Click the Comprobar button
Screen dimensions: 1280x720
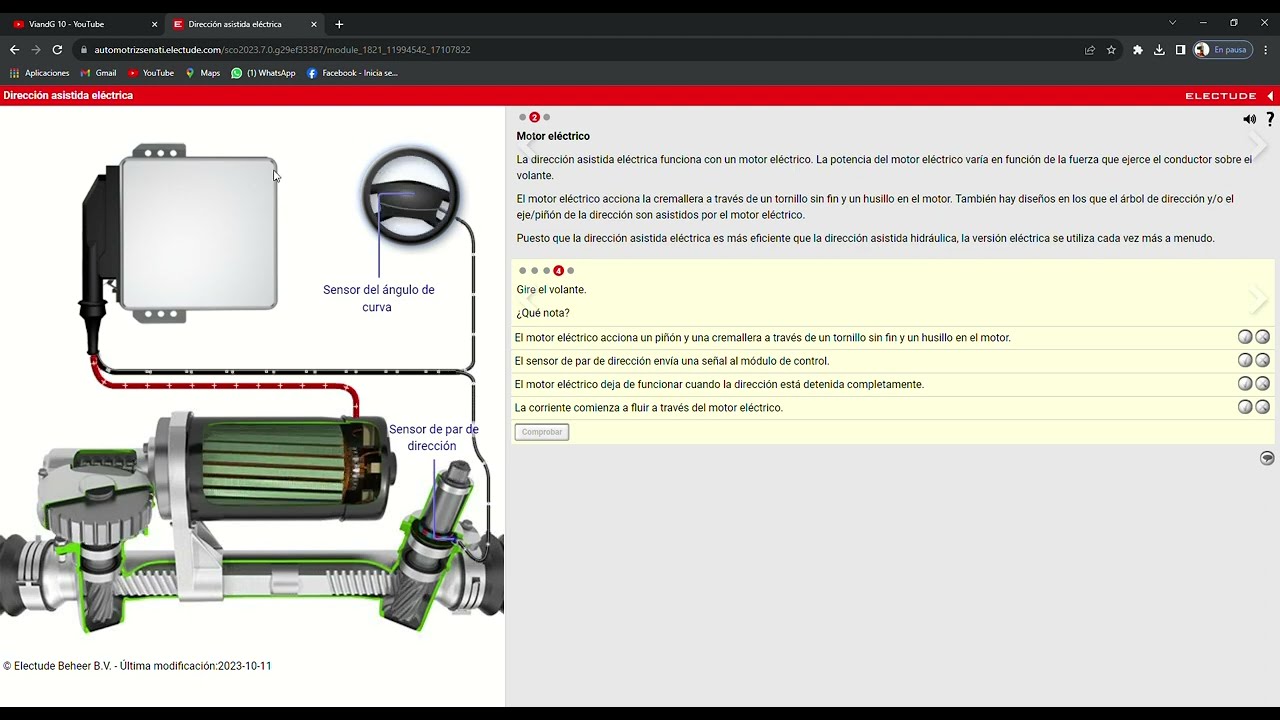[x=542, y=432]
